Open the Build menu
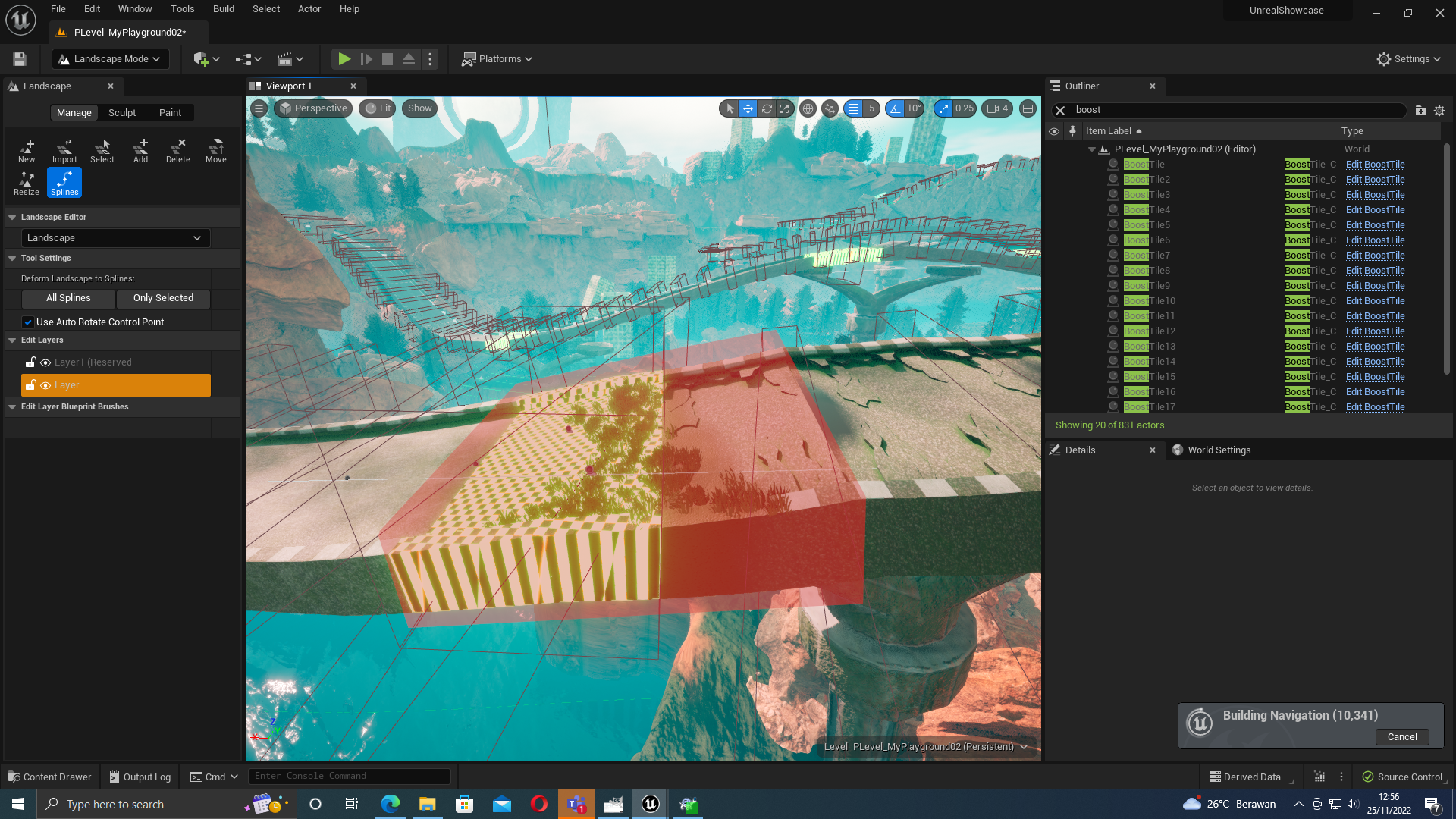This screenshot has height=819, width=1456. (x=223, y=9)
